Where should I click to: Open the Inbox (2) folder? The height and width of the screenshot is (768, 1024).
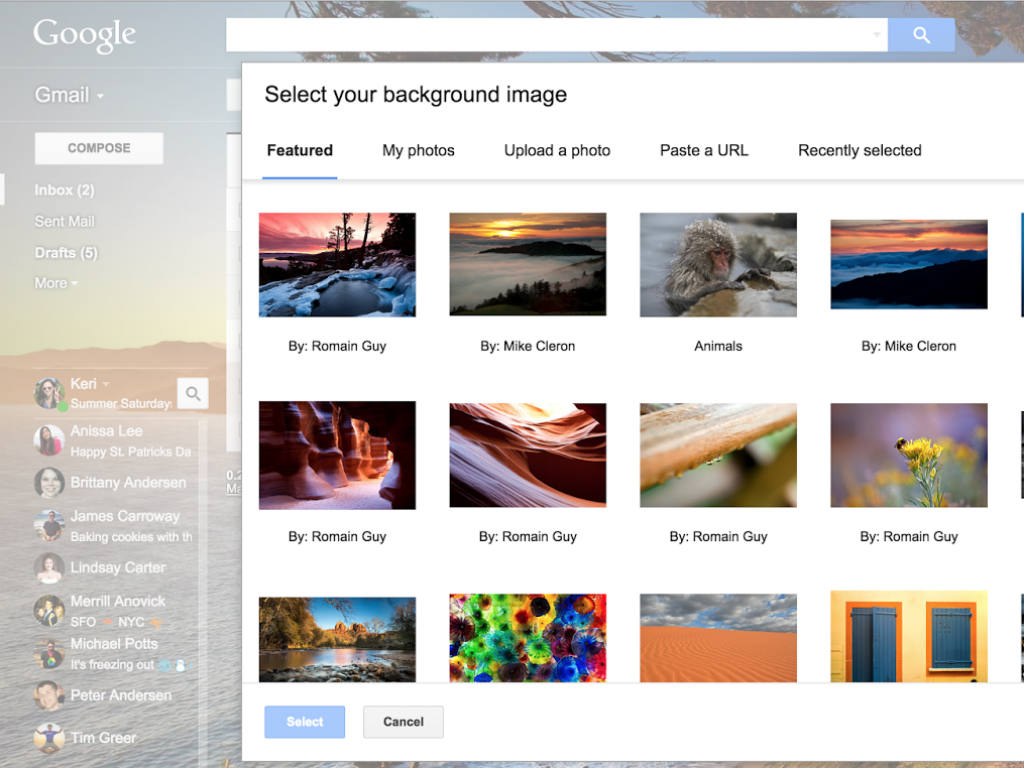click(64, 190)
